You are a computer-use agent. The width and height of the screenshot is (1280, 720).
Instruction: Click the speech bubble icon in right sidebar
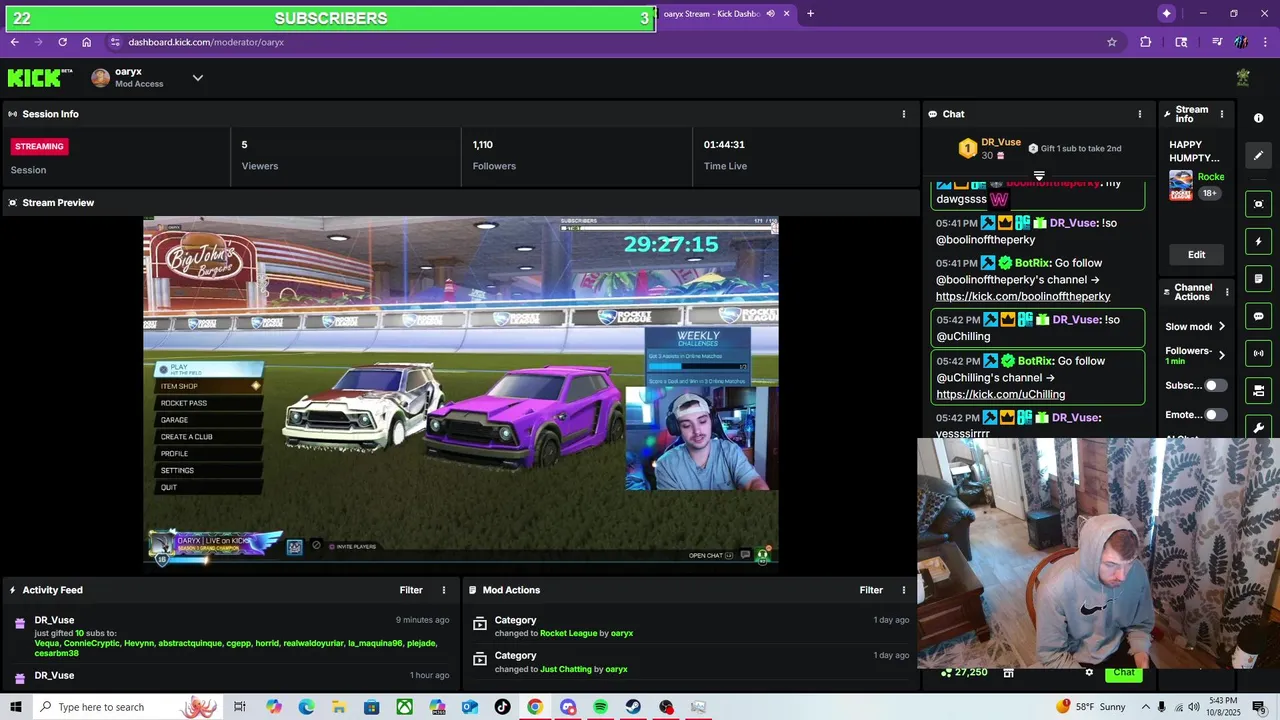1258,316
